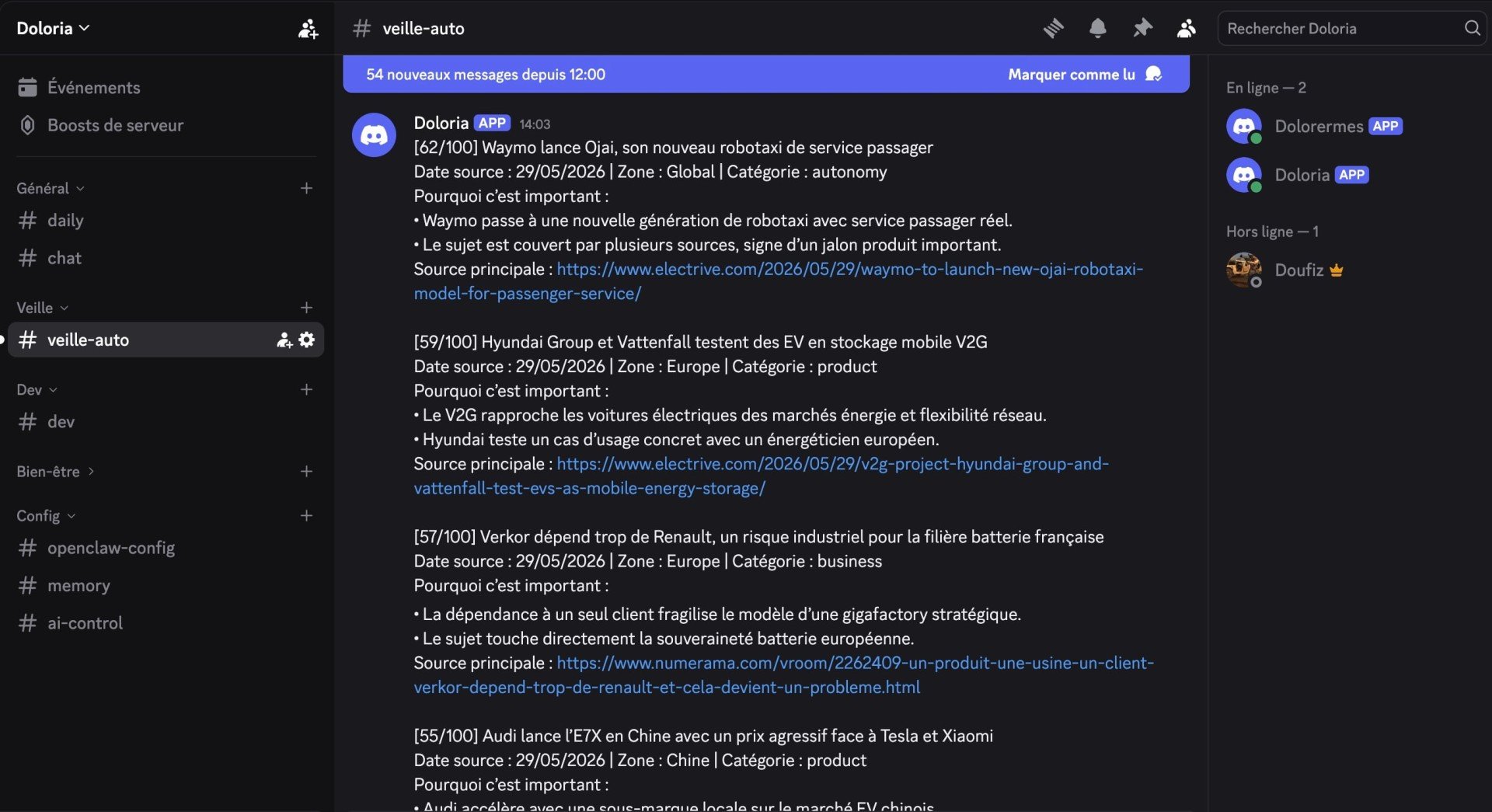Select the veille-auto channel
This screenshot has height=812, width=1492.
click(166, 340)
